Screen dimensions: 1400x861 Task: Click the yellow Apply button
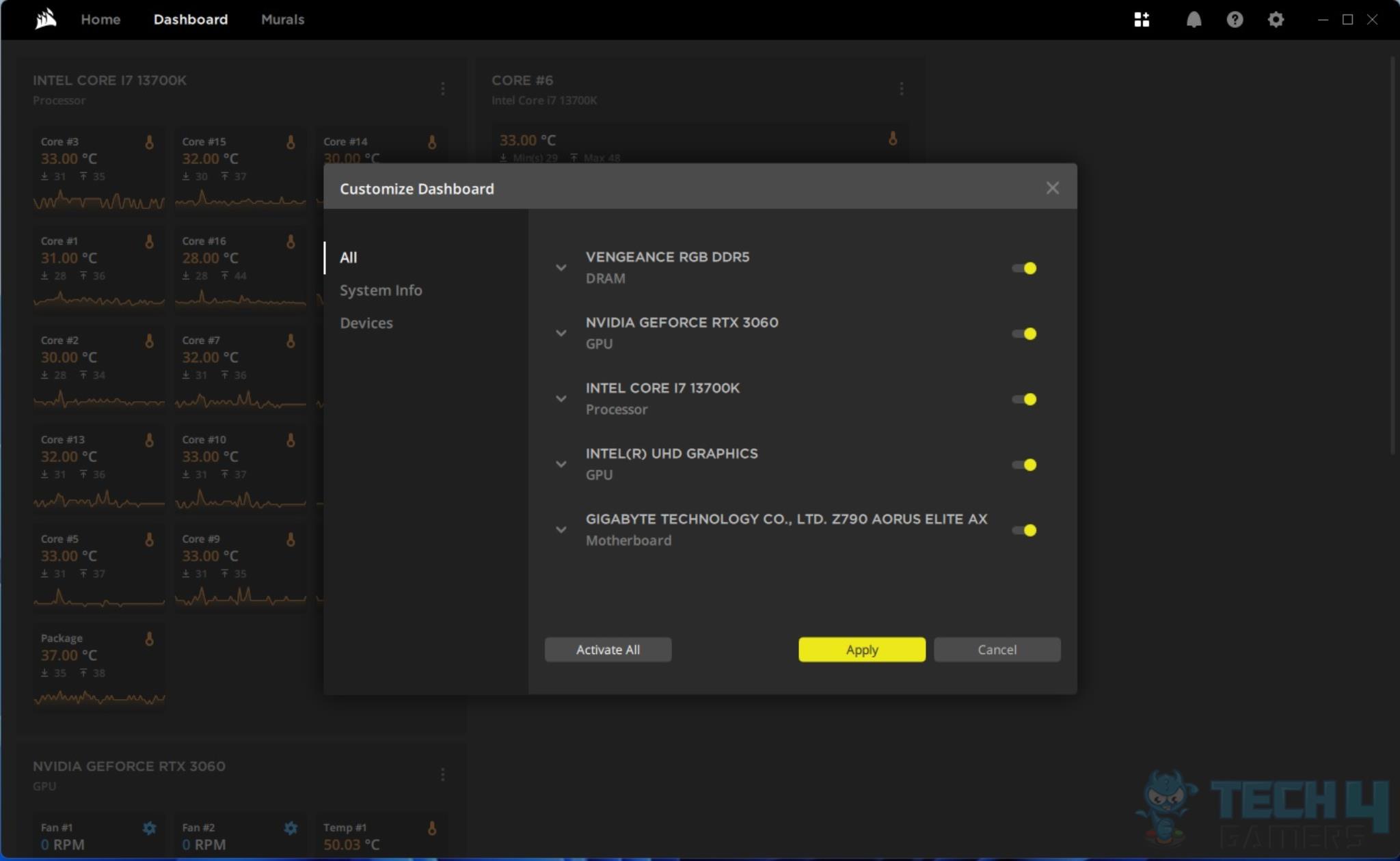pos(862,650)
